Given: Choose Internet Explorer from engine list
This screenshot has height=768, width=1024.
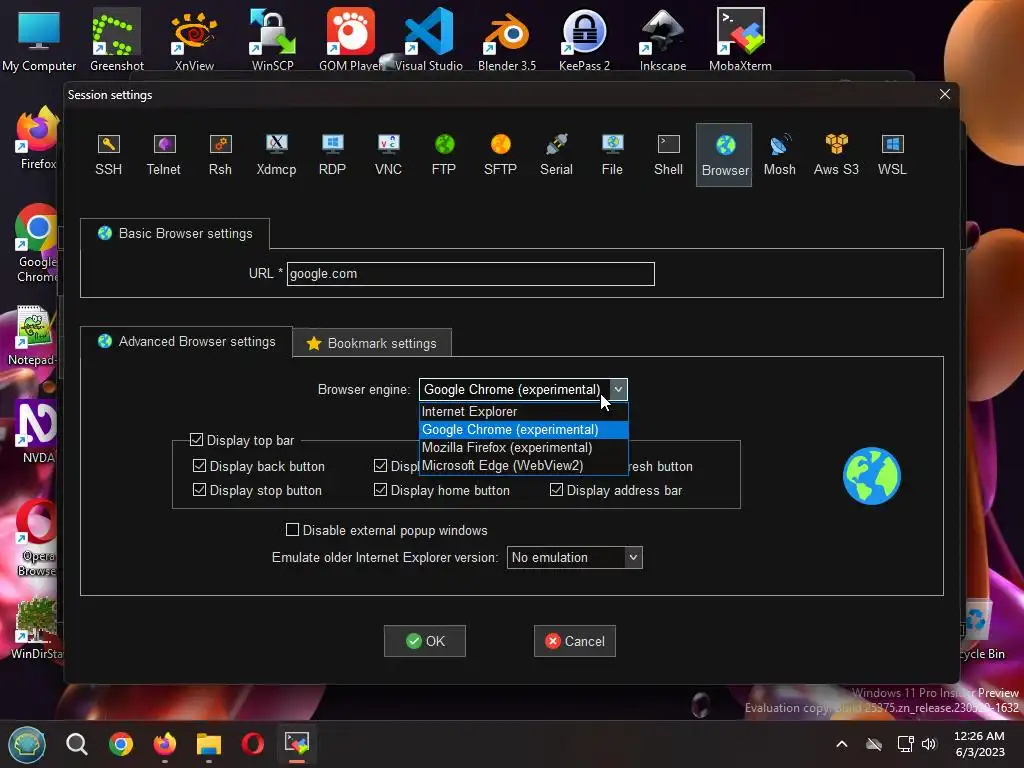Looking at the screenshot, I should 524,411.
